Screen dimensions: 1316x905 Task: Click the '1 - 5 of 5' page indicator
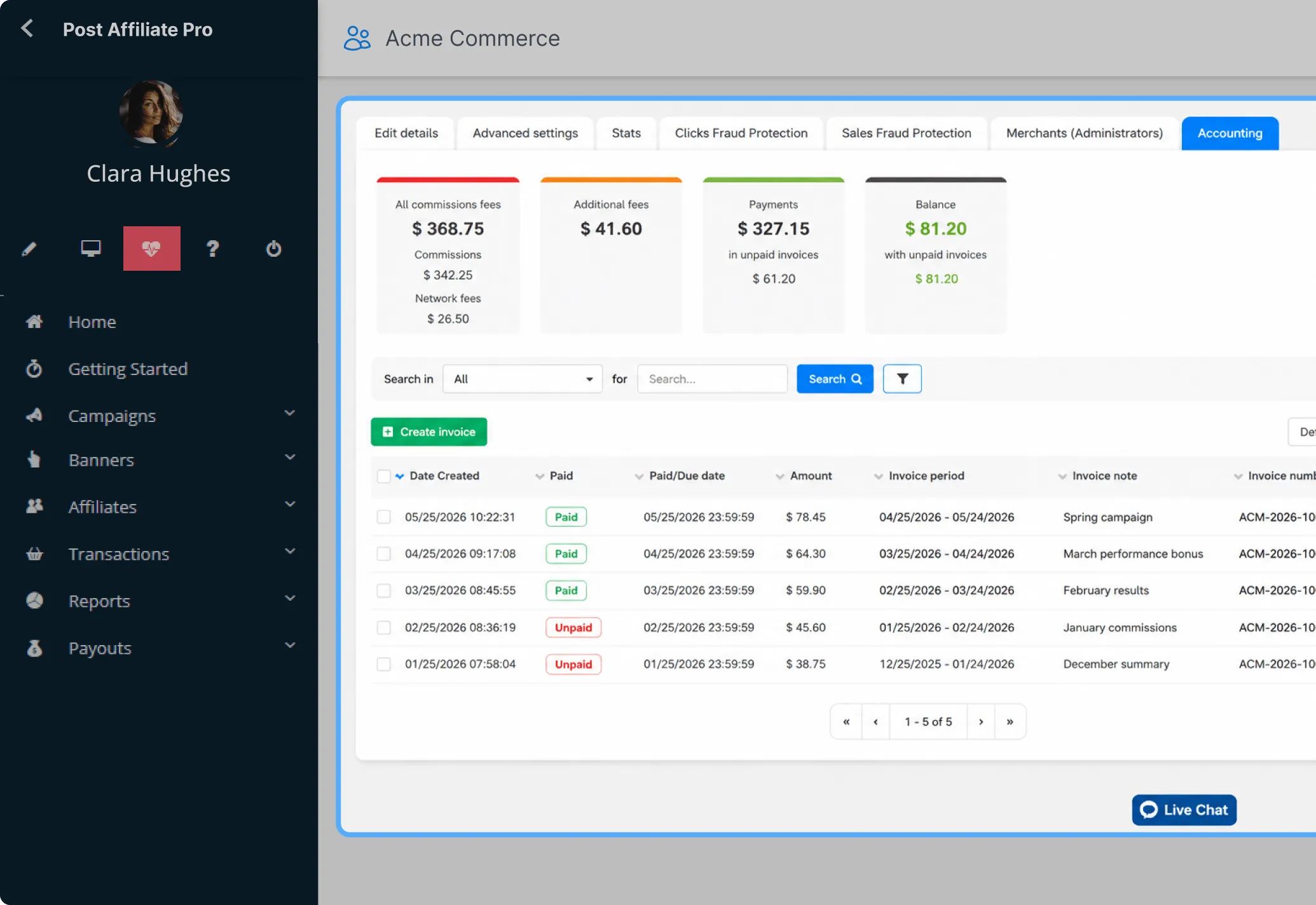(928, 721)
